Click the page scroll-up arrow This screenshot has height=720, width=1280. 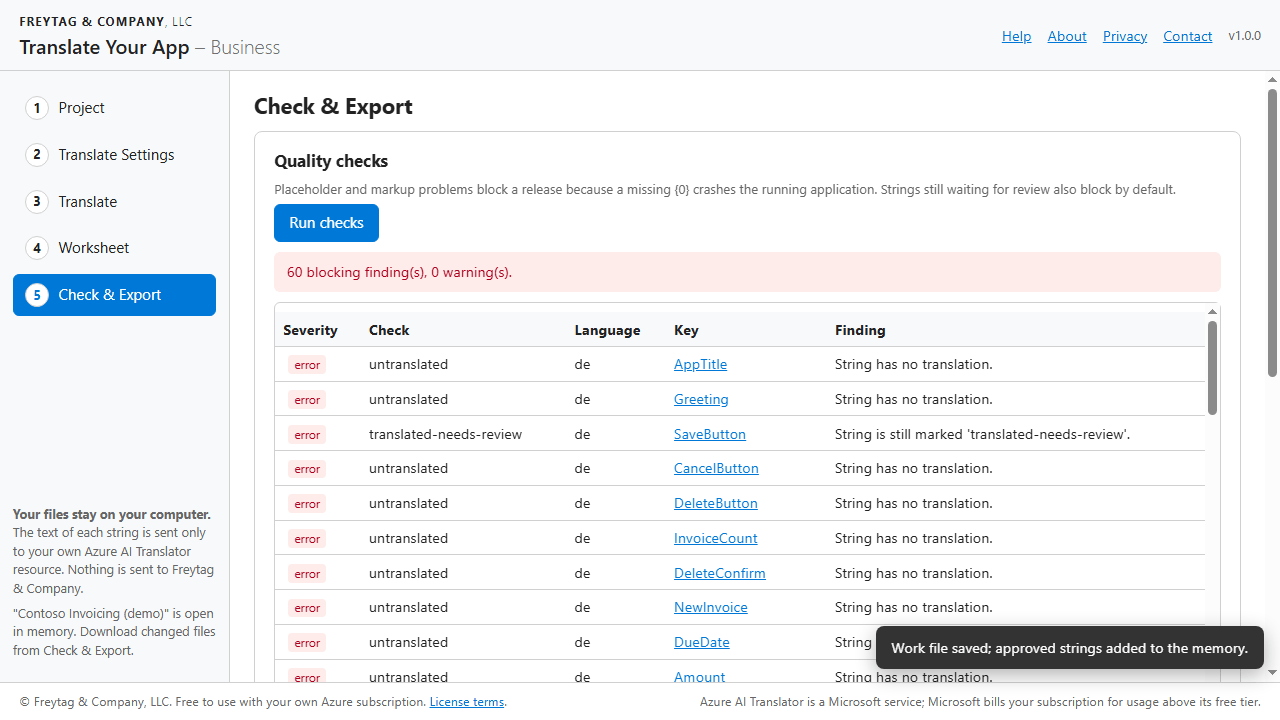pos(1273,79)
